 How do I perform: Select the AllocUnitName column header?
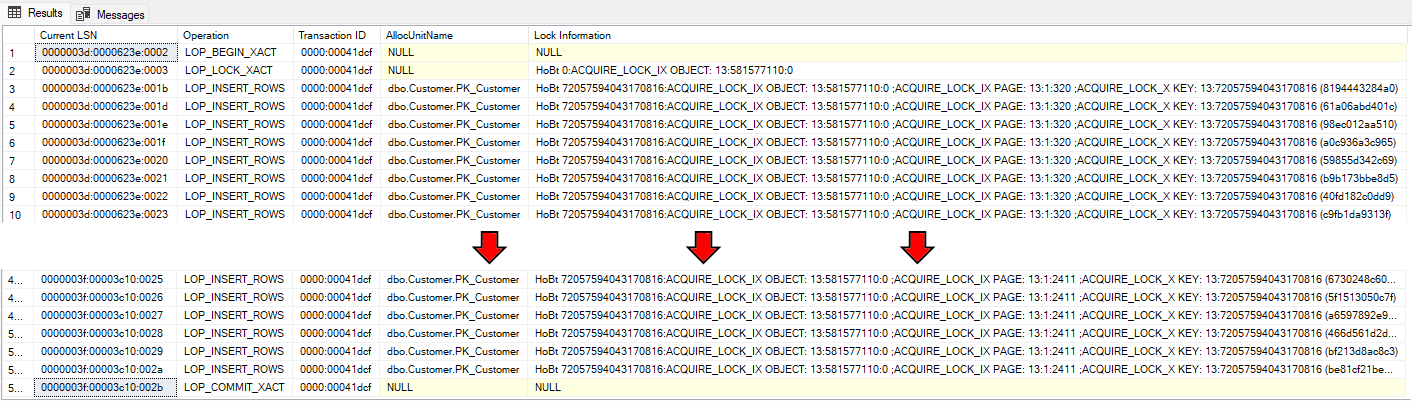[x=456, y=35]
